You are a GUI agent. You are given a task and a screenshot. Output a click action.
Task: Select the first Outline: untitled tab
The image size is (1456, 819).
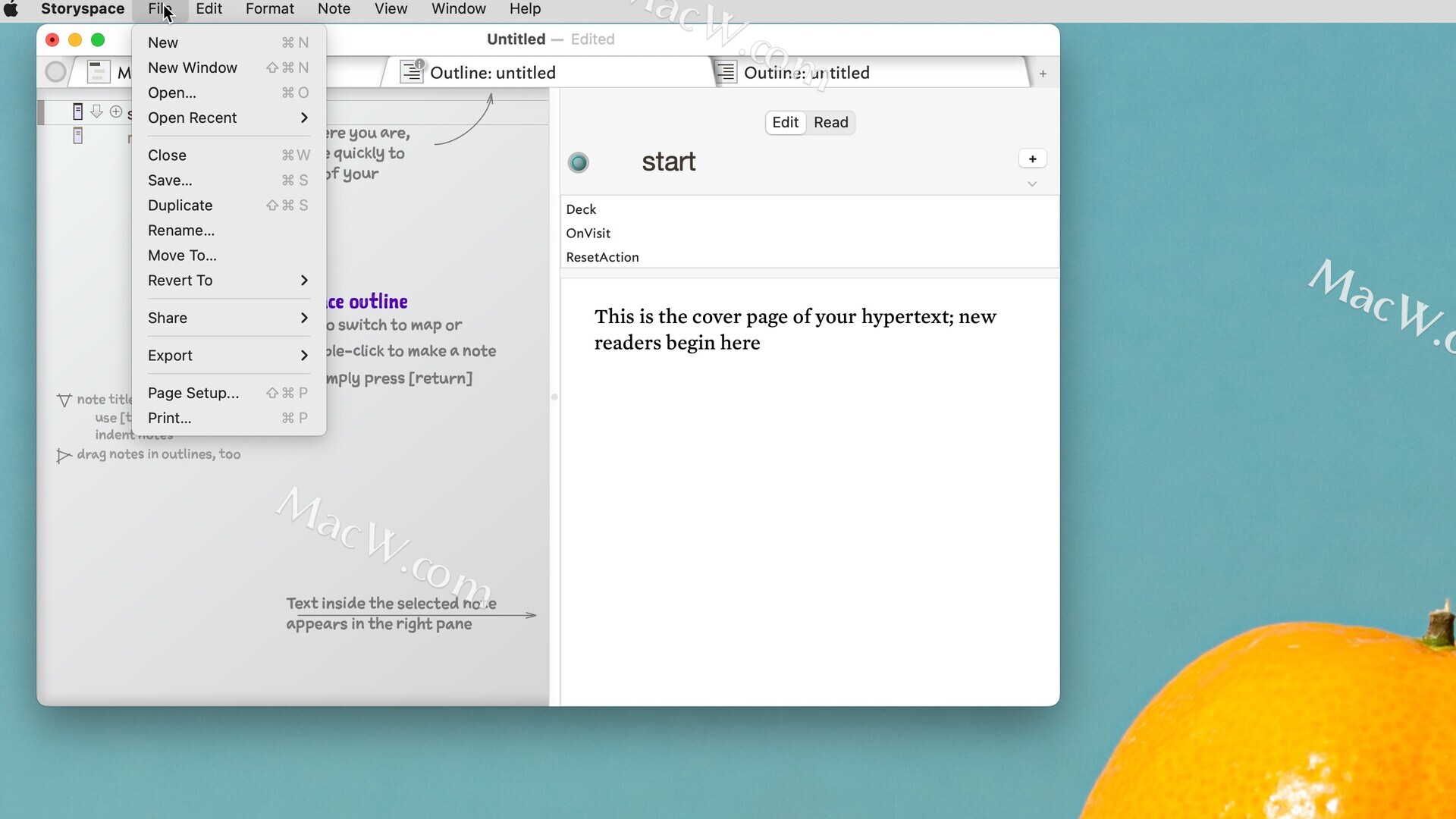[546, 73]
